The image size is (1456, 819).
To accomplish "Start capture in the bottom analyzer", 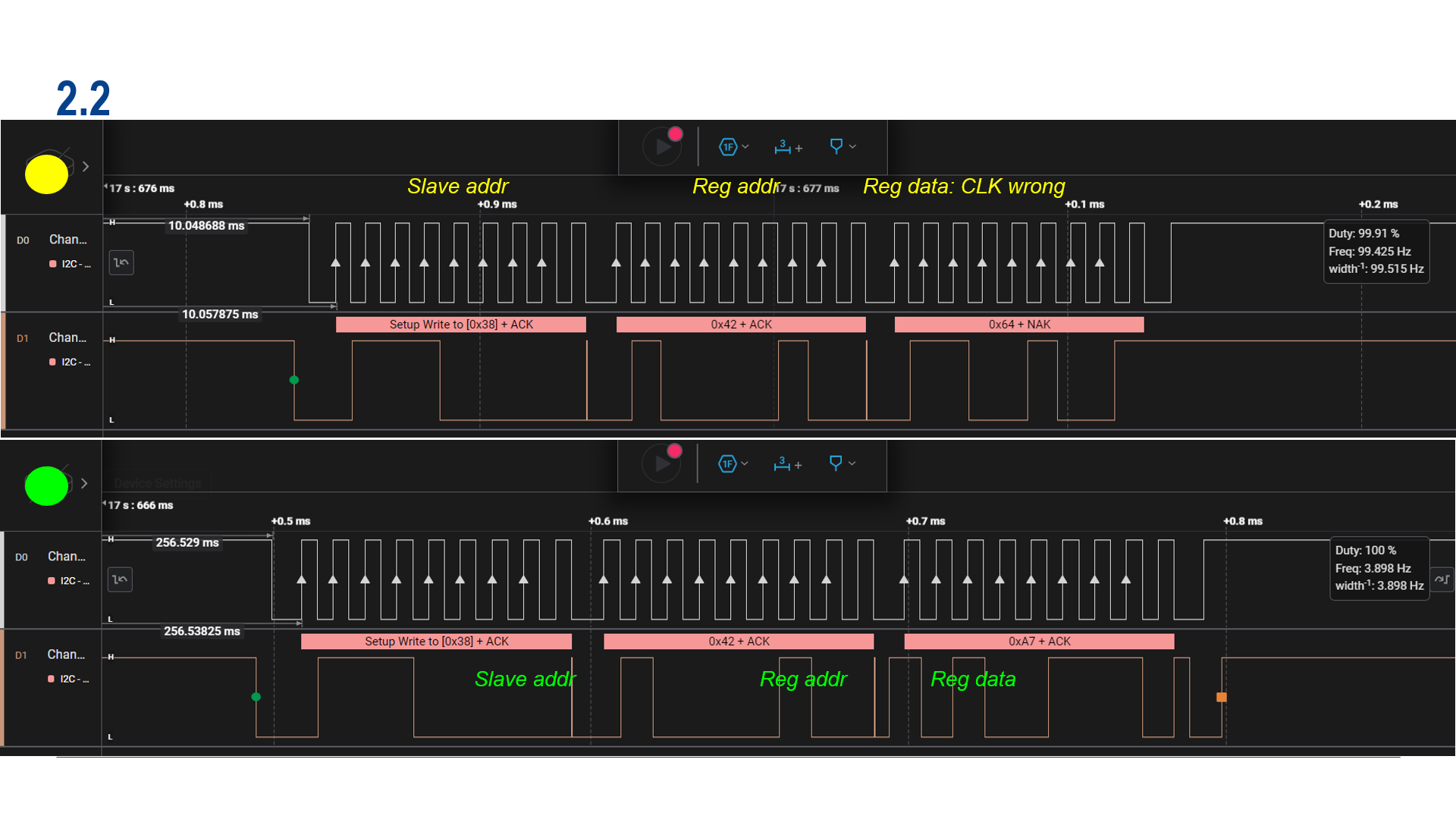I will click(662, 463).
